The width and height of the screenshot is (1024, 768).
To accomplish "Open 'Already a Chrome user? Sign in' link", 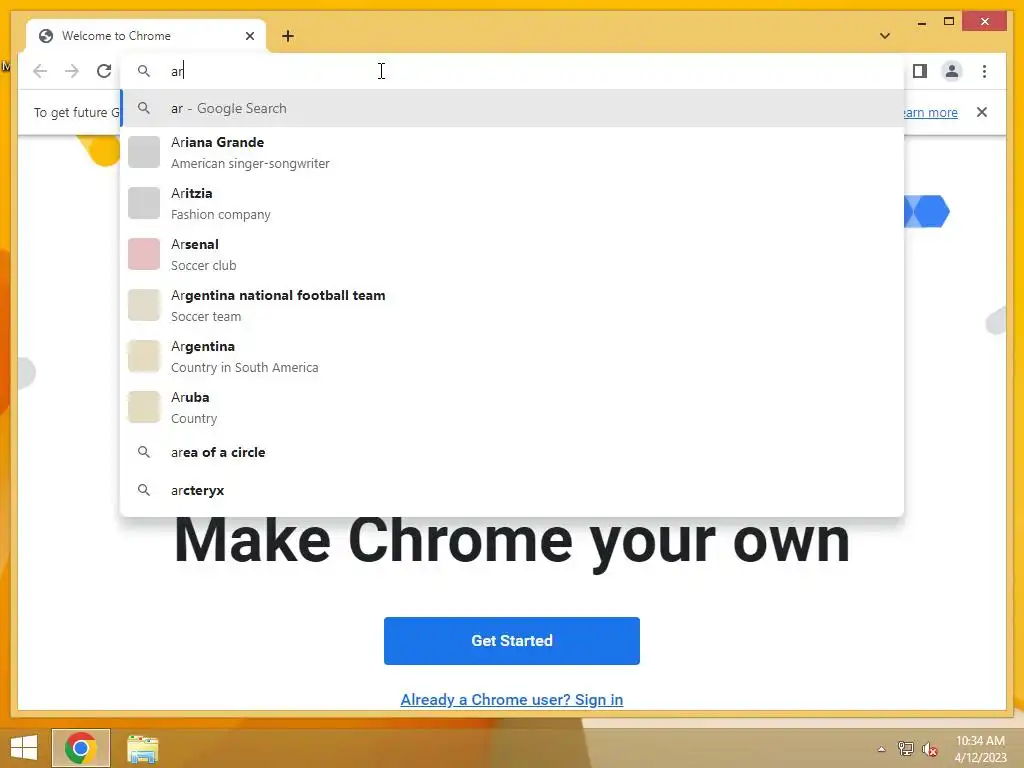I will coord(512,699).
